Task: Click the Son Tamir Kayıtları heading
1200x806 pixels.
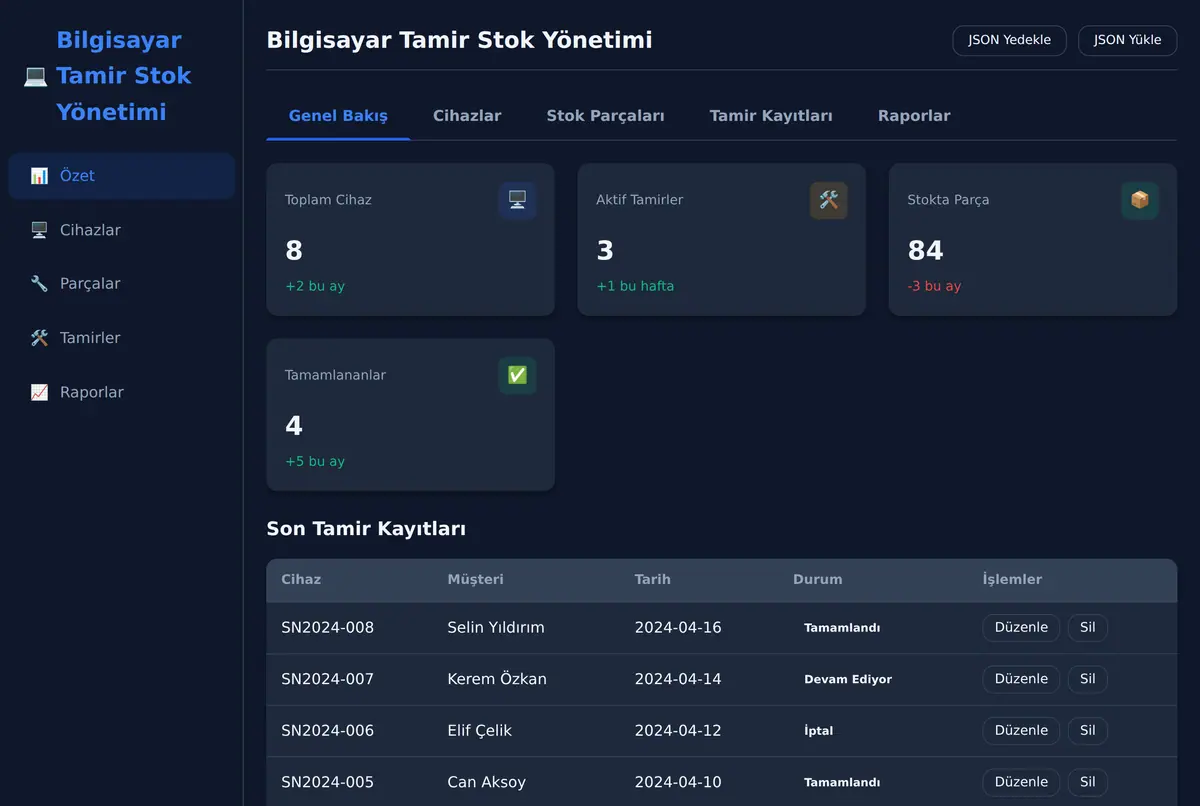Action: tap(366, 529)
